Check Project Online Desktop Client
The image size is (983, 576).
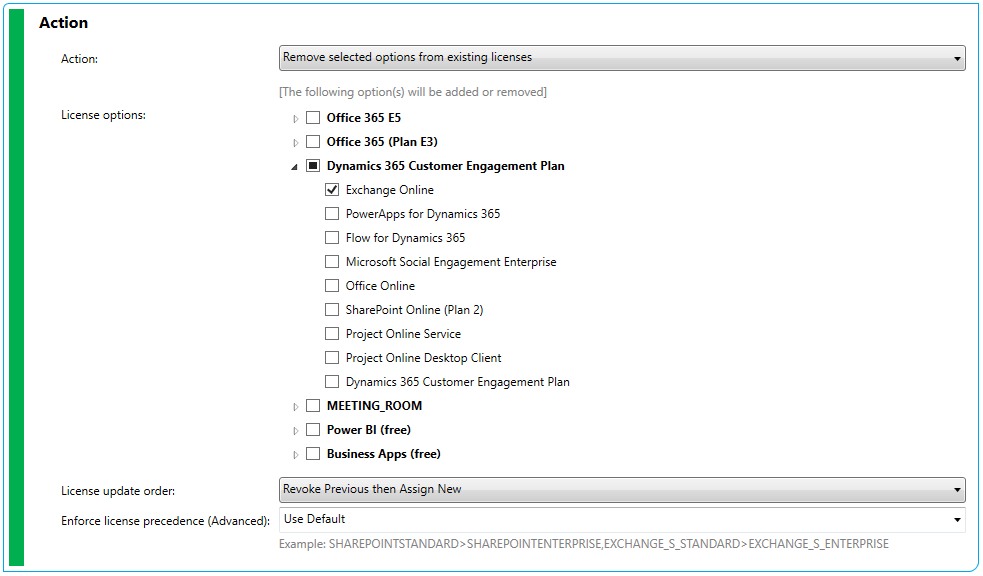click(x=332, y=357)
